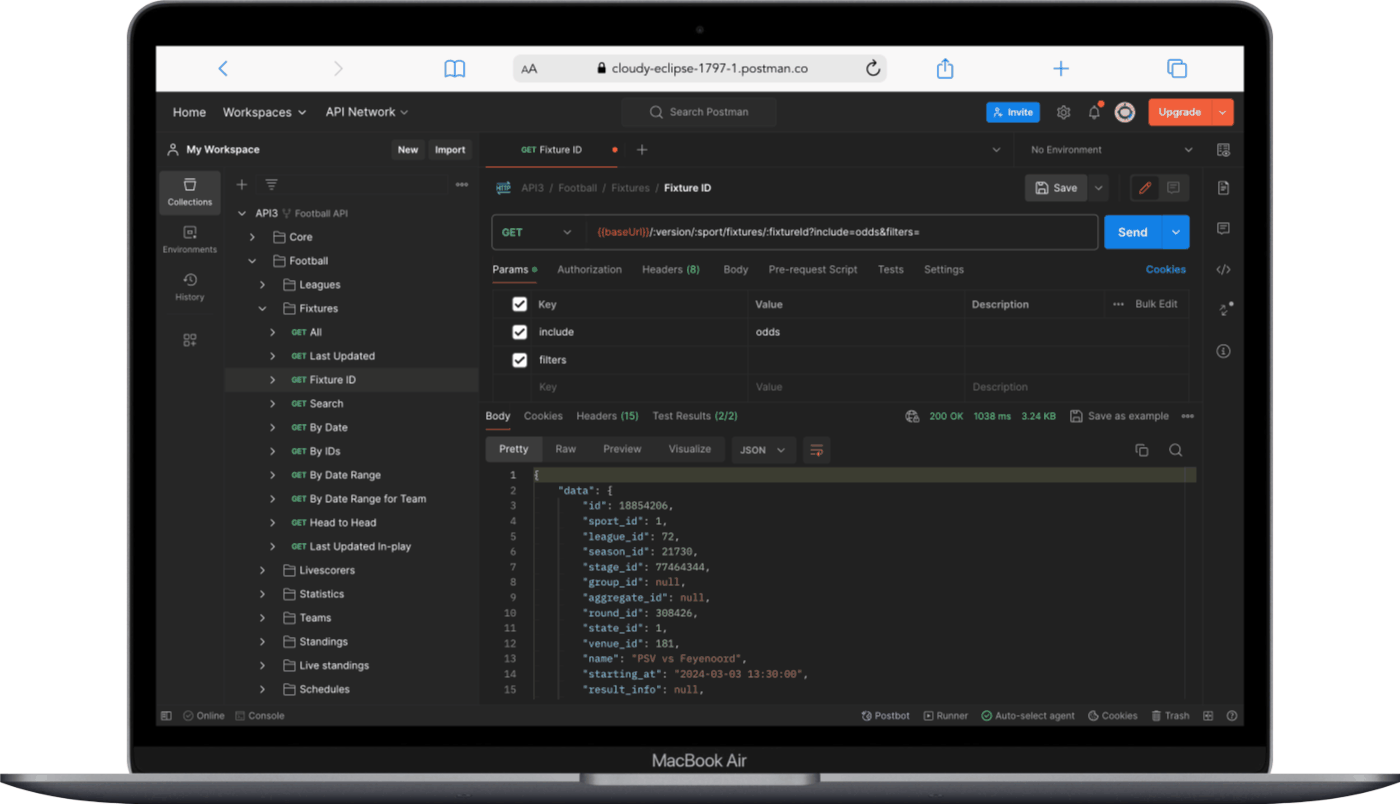
Task: Click the Send button
Action: click(1133, 232)
